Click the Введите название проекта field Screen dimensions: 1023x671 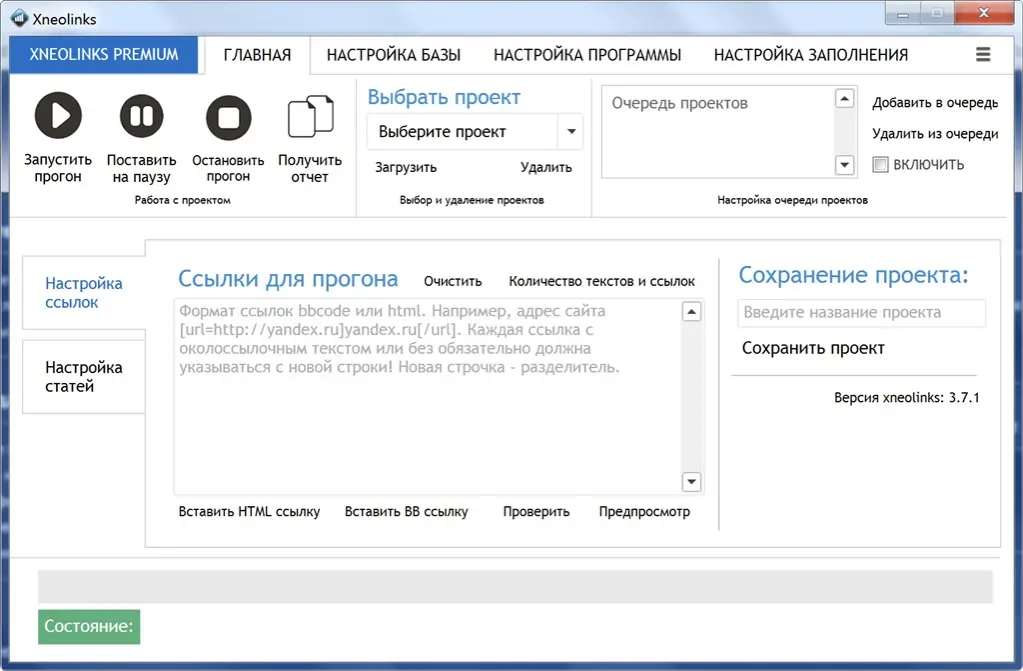tap(860, 313)
